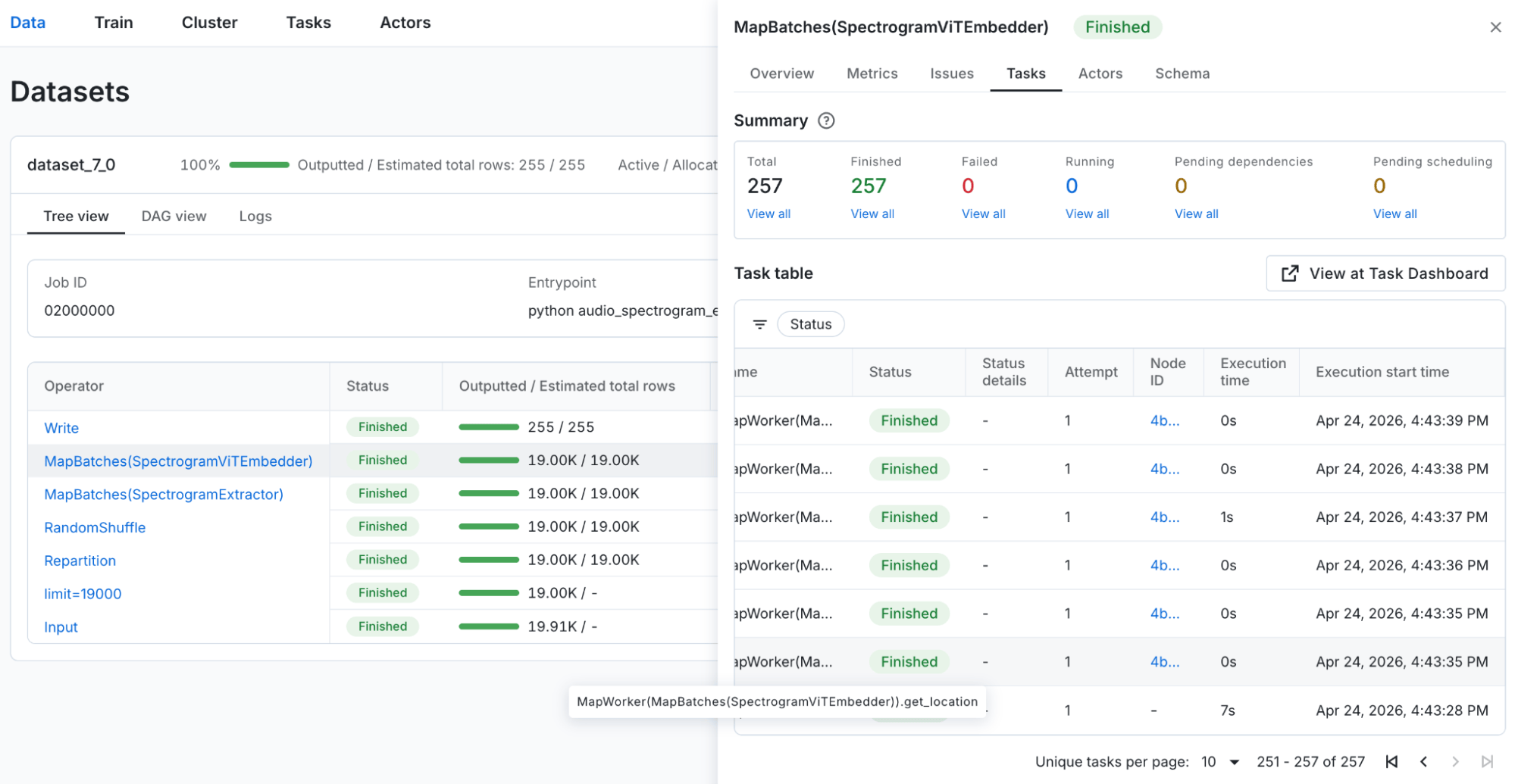Go to first page of tasks
Image resolution: width=1515 pixels, height=784 pixels.
tap(1391, 762)
